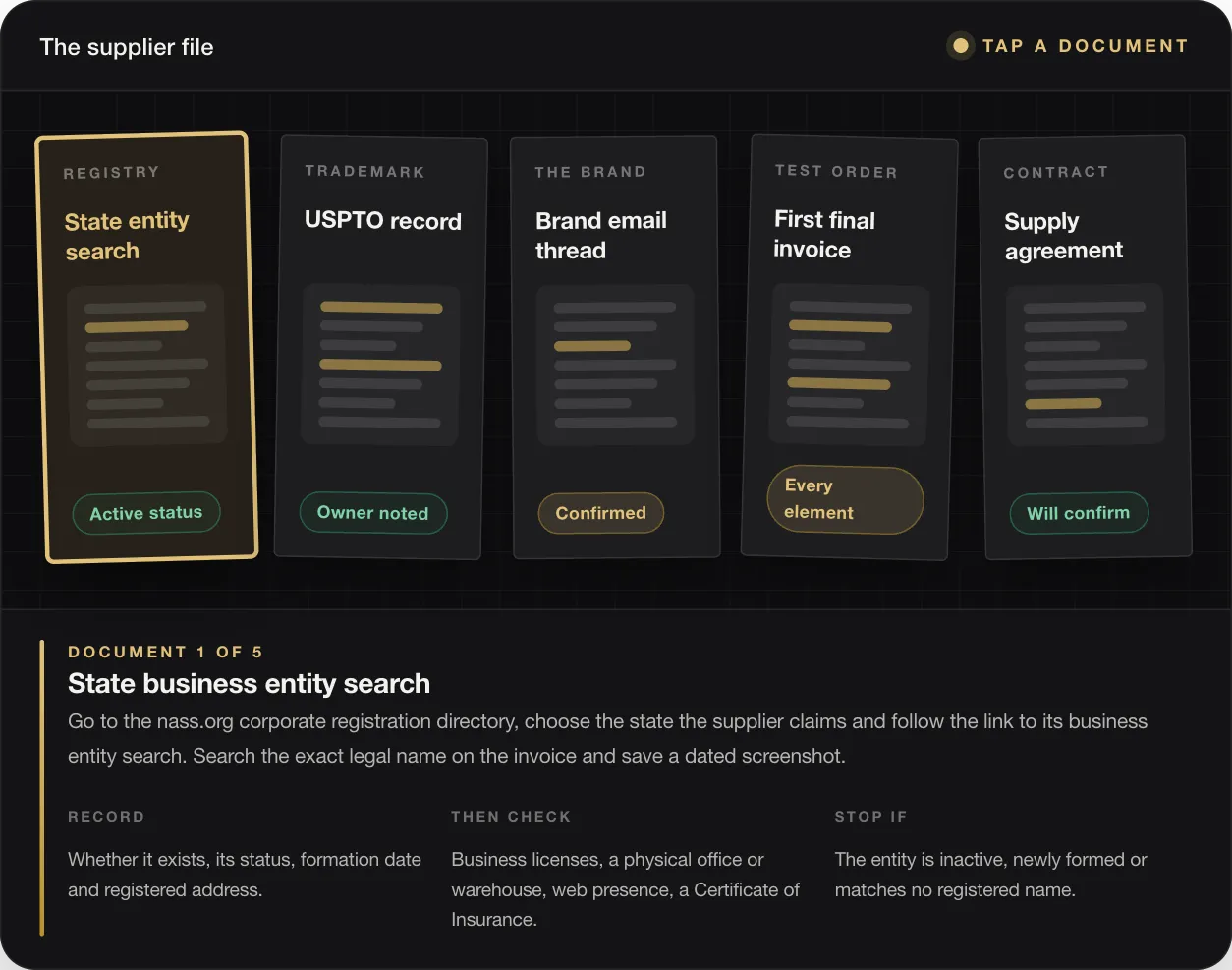Choose the Brand email thread card

[615, 347]
